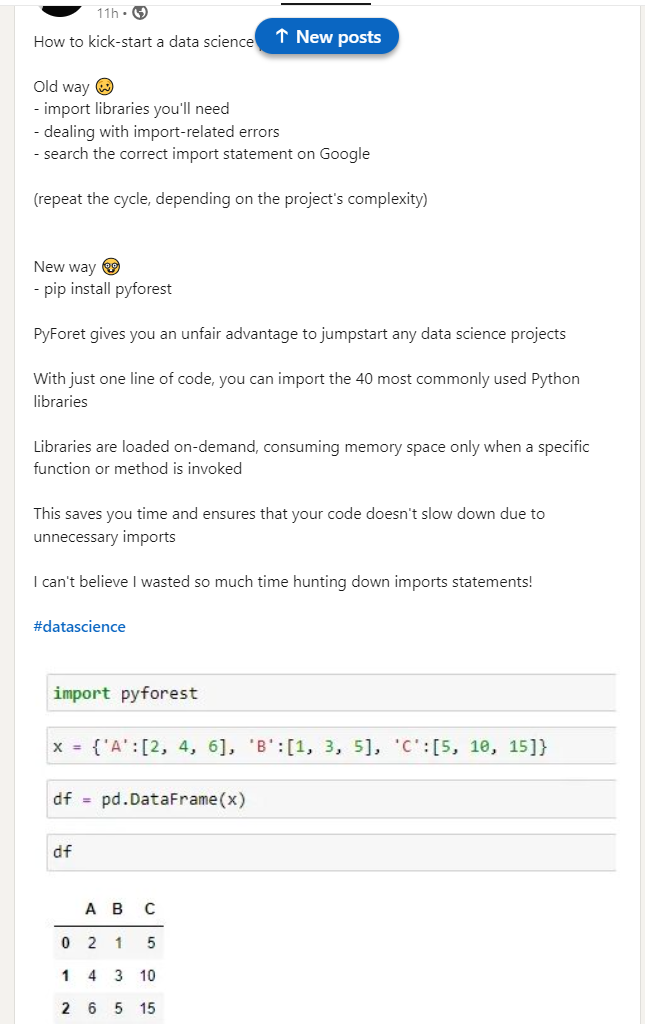The width and height of the screenshot is (645, 1024).
Task: Click the df output code cell
Action: click(x=331, y=852)
